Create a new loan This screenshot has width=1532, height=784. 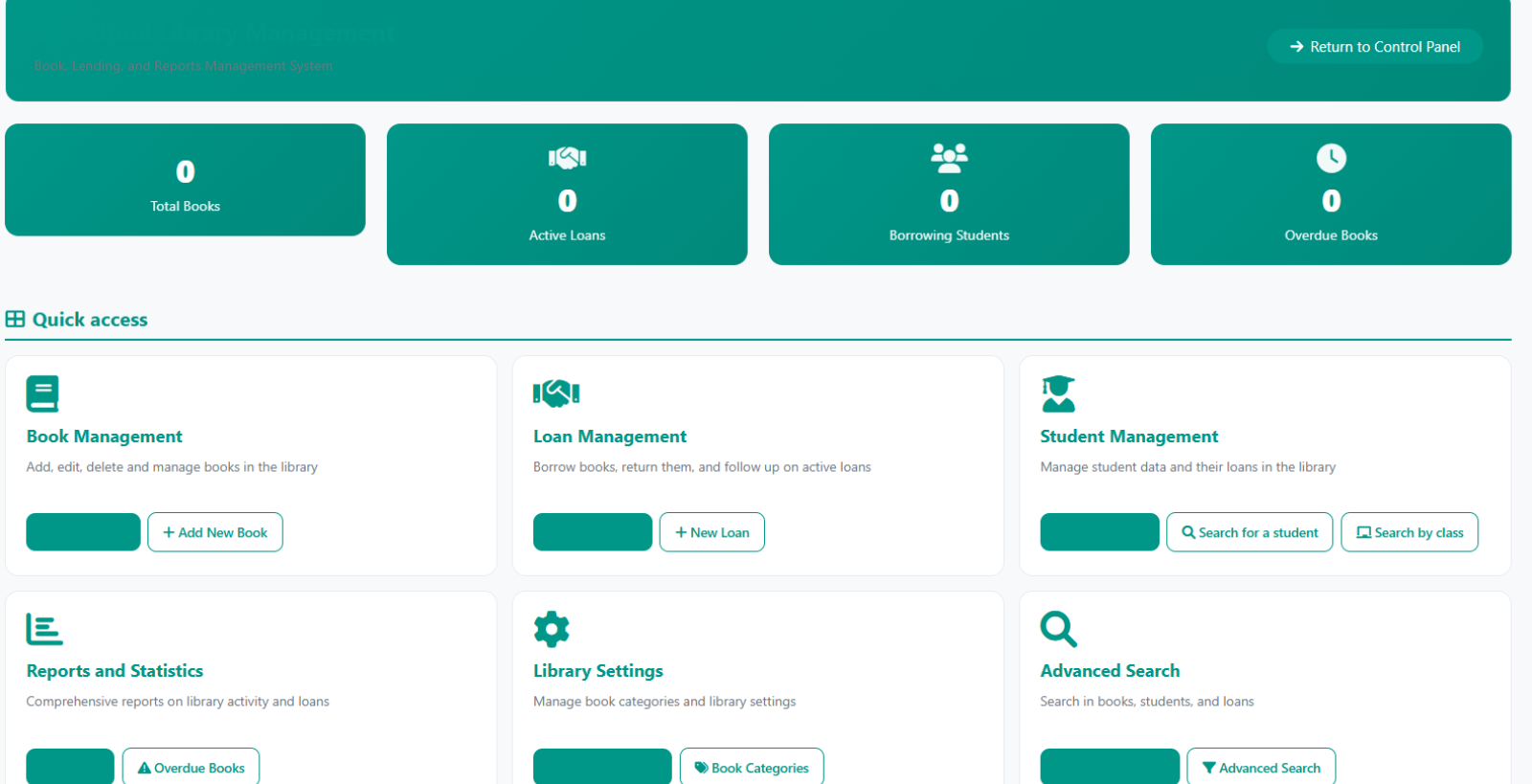[712, 532]
